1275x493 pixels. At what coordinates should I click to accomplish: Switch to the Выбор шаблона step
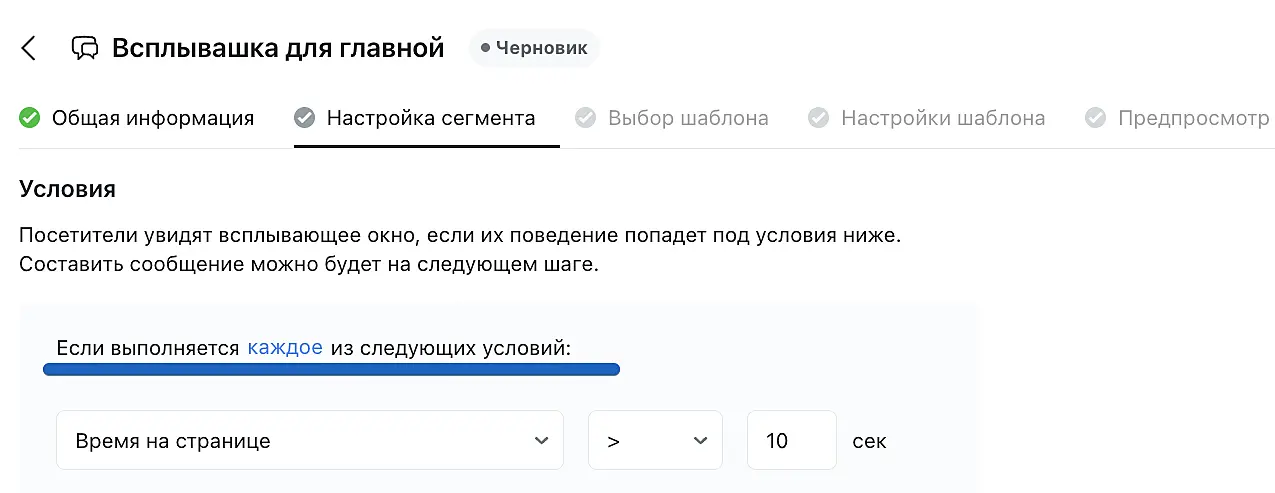point(688,118)
